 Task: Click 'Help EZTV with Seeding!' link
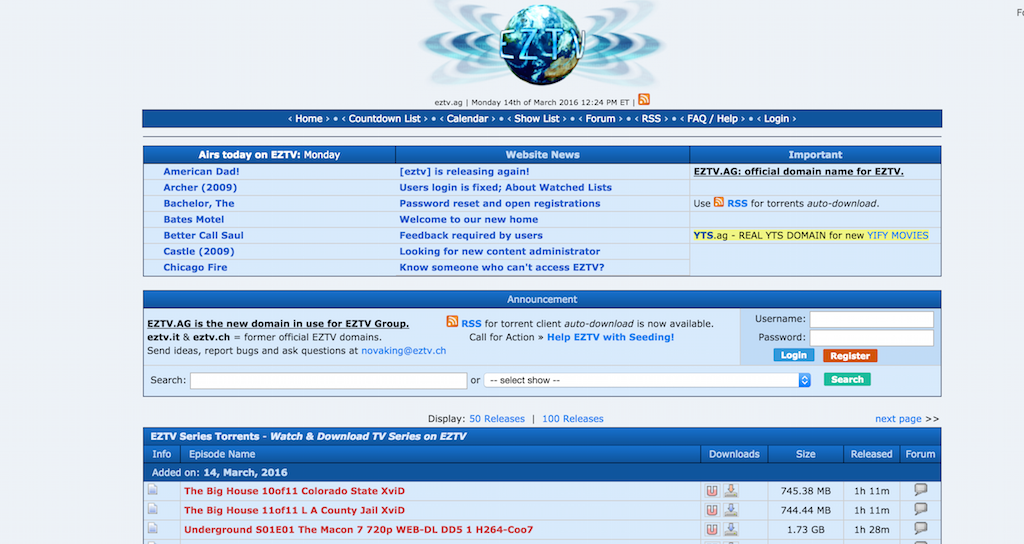pyautogui.click(x=611, y=337)
